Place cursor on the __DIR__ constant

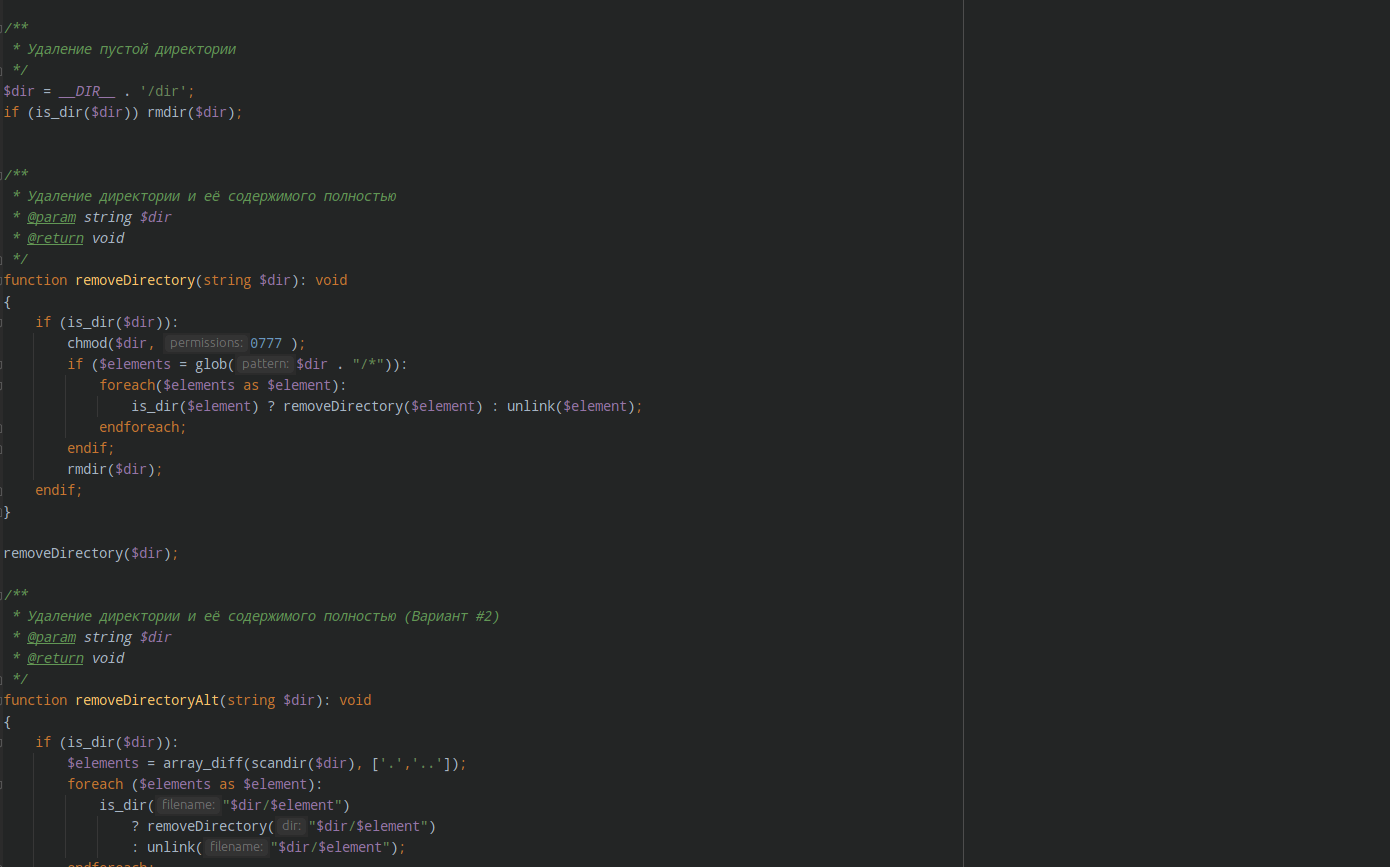pyautogui.click(x=87, y=91)
